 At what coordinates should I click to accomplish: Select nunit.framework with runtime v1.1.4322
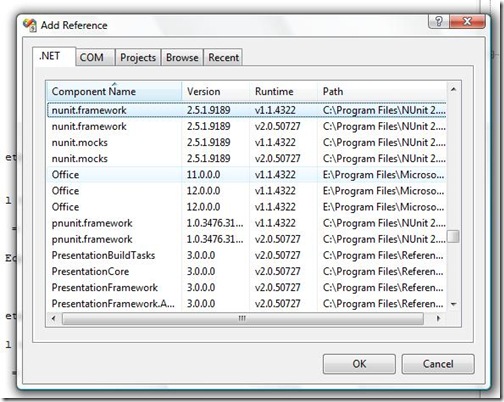pos(247,110)
